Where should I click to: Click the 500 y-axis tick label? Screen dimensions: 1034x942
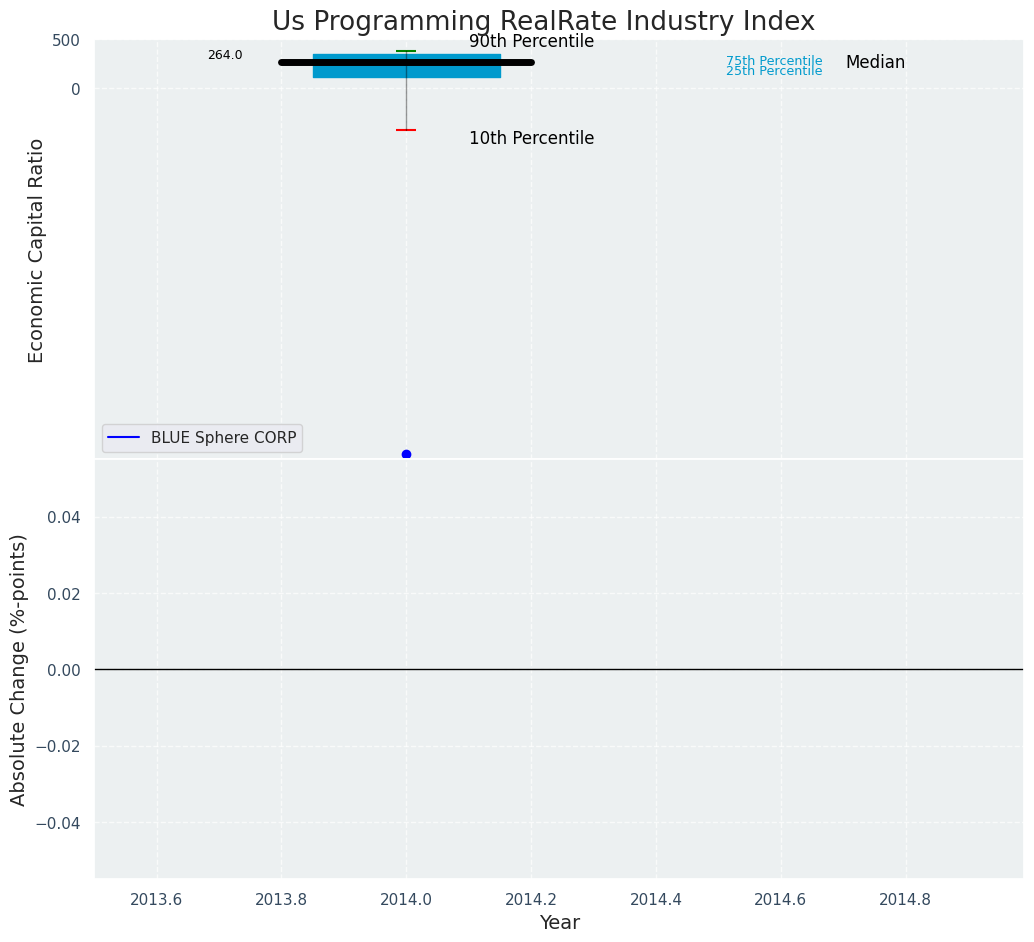click(x=66, y=41)
